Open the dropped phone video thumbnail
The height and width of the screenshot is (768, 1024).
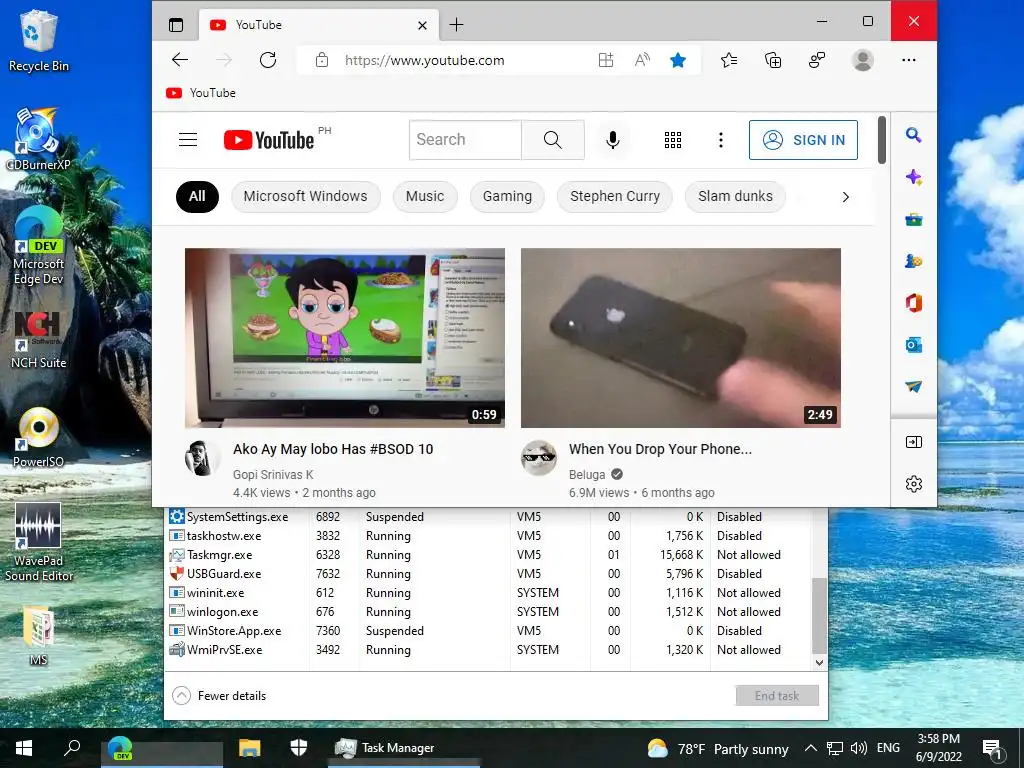[680, 338]
